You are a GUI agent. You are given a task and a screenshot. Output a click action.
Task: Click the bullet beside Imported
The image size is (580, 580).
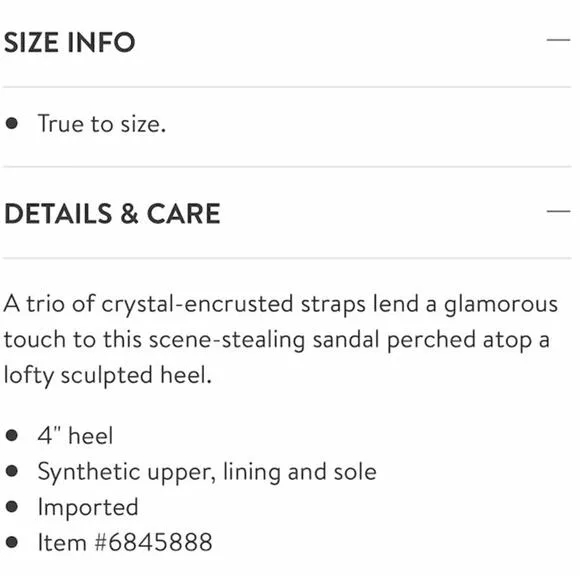coord(12,506)
